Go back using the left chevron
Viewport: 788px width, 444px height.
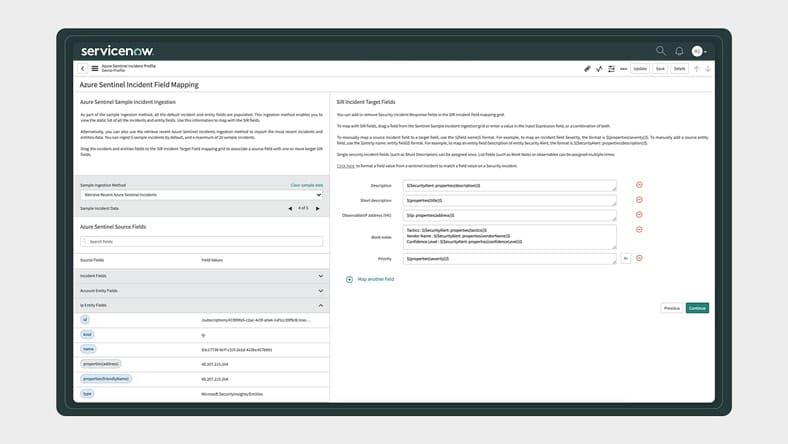[82, 69]
